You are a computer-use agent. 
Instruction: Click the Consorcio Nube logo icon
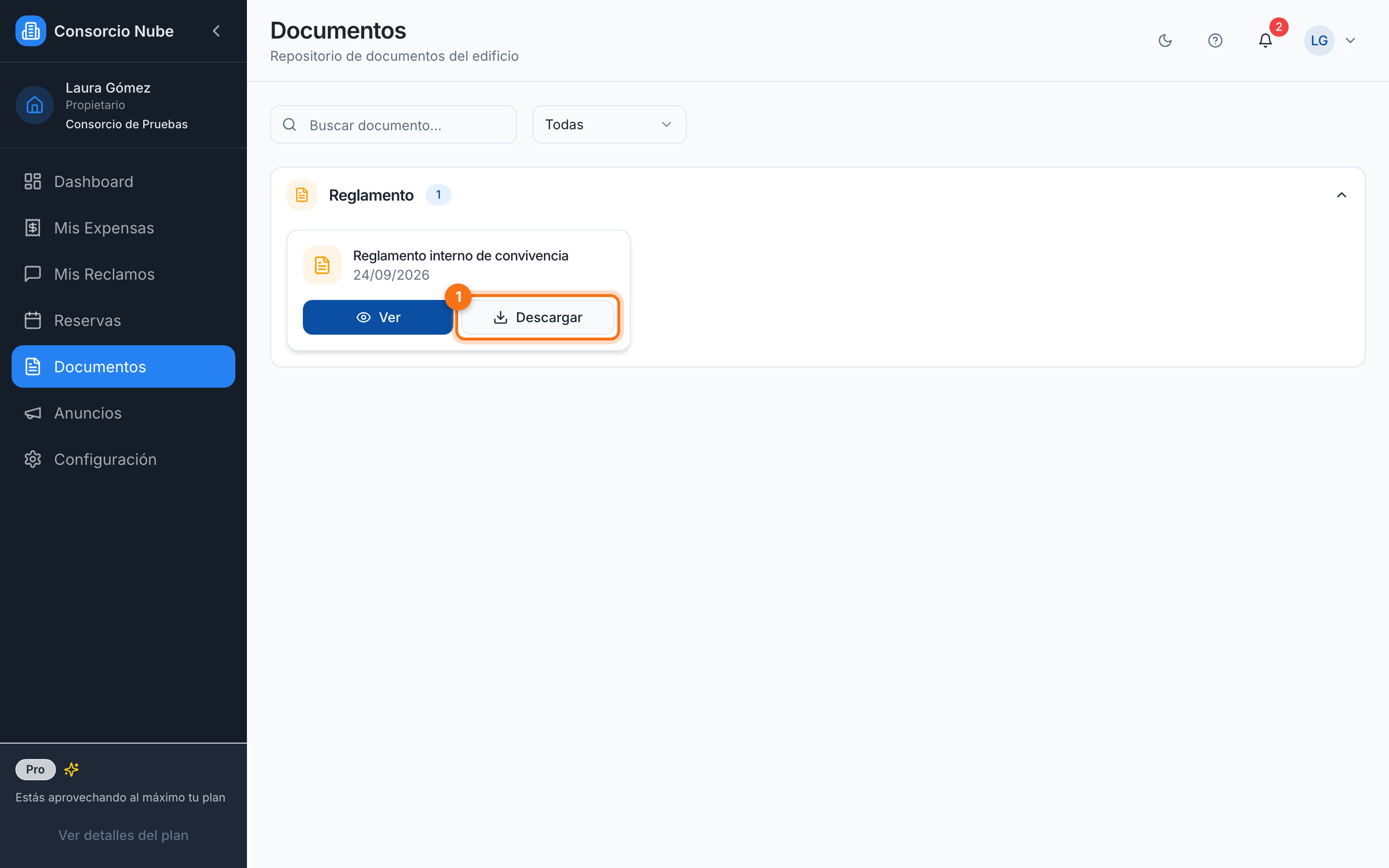(x=30, y=31)
